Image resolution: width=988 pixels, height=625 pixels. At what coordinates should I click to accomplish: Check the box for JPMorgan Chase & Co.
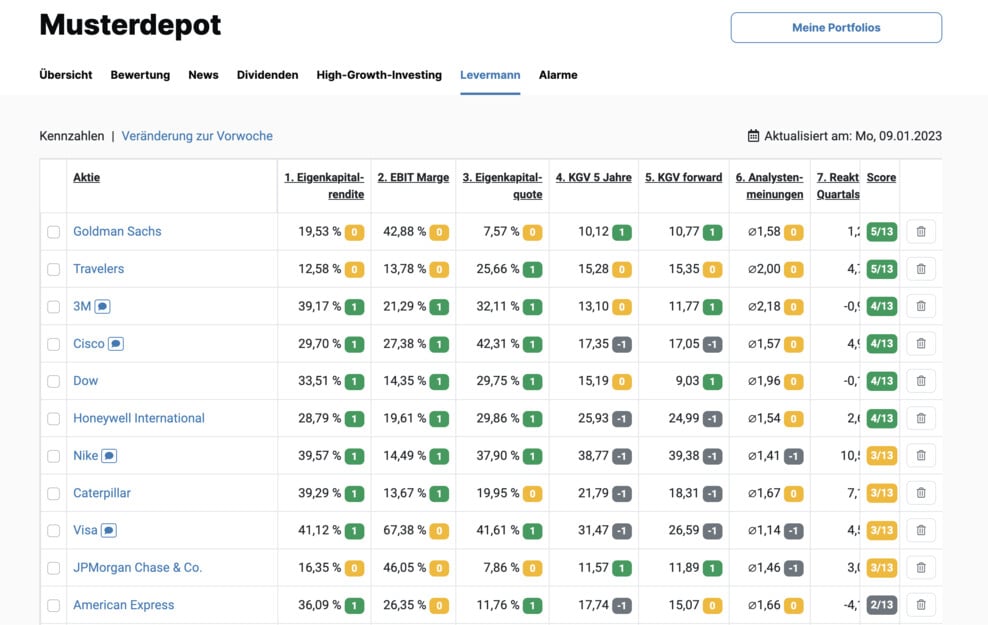point(54,568)
